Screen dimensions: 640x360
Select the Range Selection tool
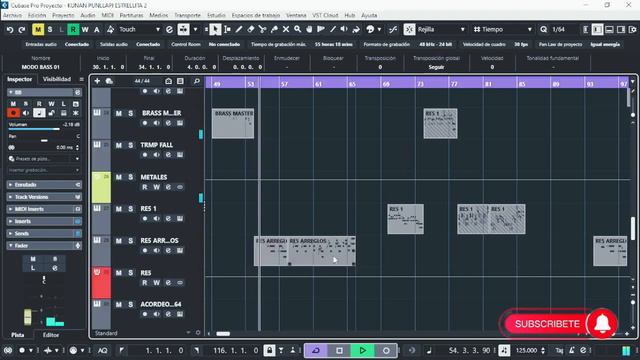(x=227, y=29)
